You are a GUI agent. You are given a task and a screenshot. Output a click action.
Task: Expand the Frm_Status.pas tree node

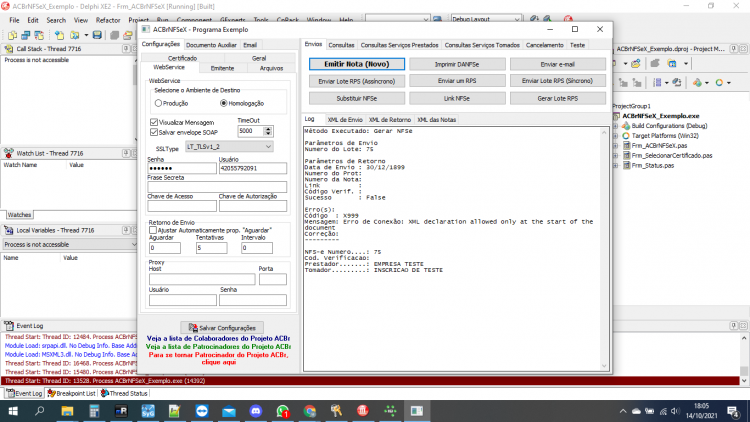coord(616,166)
